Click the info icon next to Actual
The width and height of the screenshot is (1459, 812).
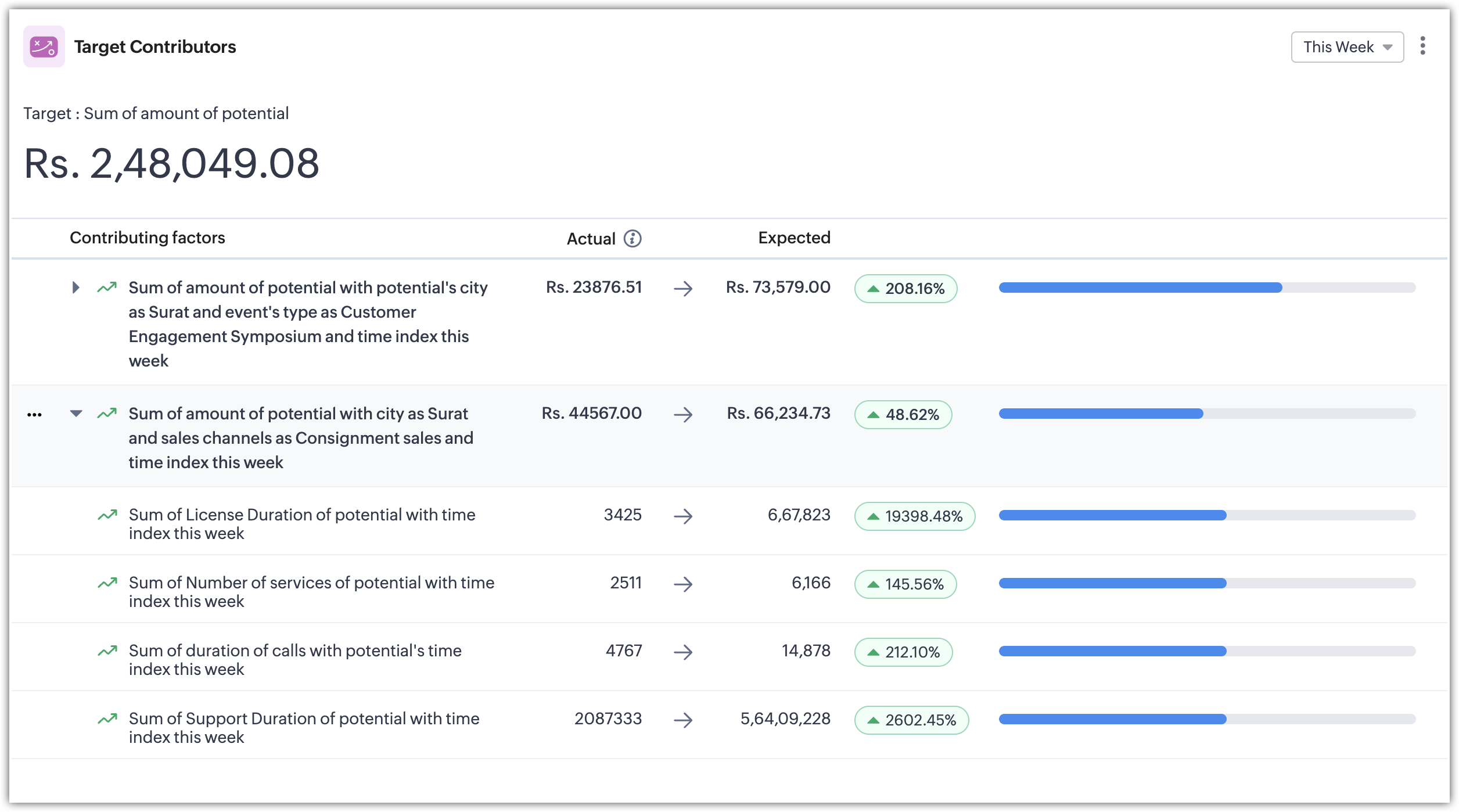click(x=633, y=239)
